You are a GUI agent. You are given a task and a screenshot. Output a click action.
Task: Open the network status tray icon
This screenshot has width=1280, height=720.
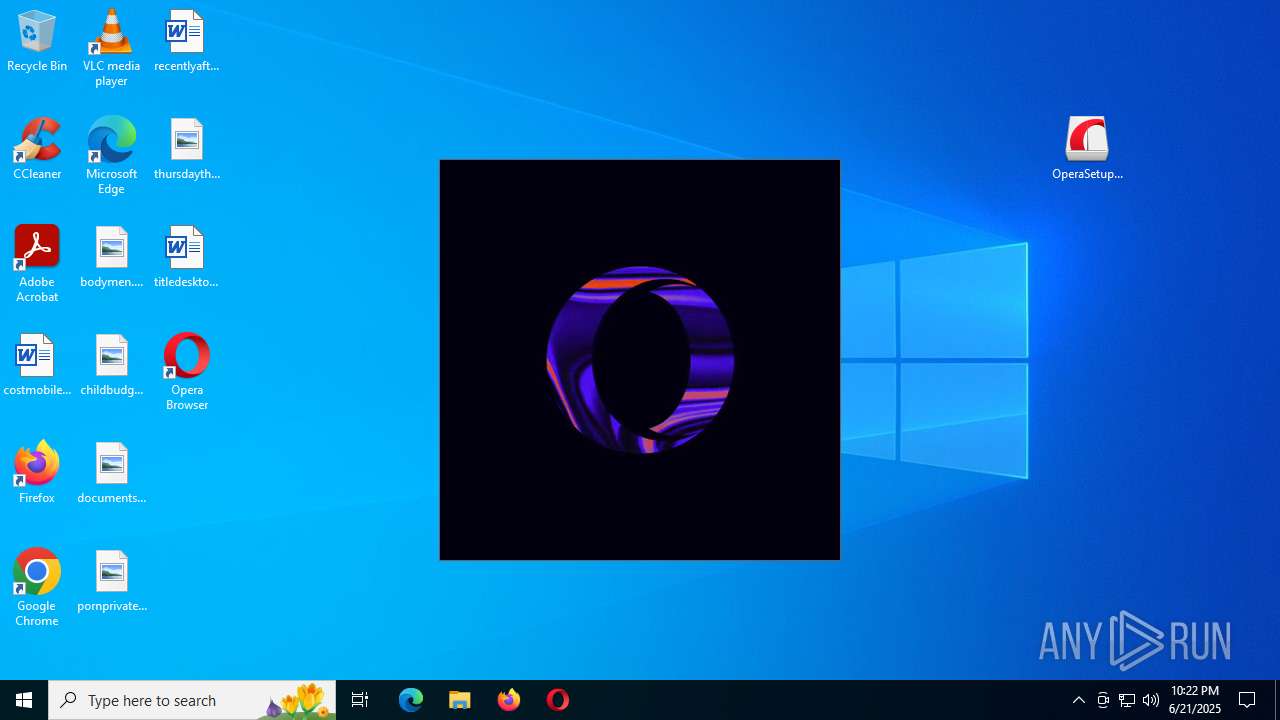pos(1127,700)
